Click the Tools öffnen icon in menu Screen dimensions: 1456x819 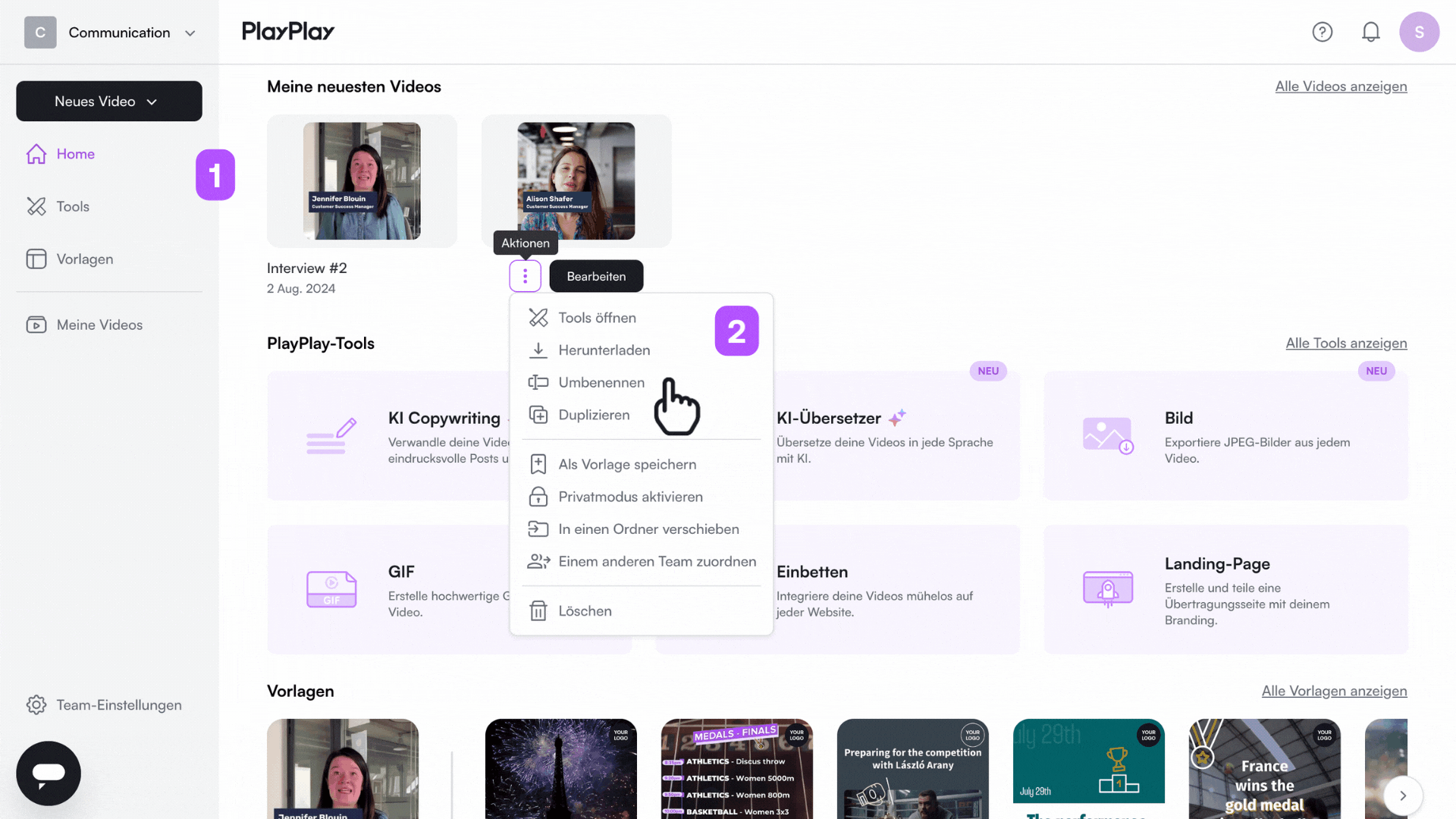[538, 318]
